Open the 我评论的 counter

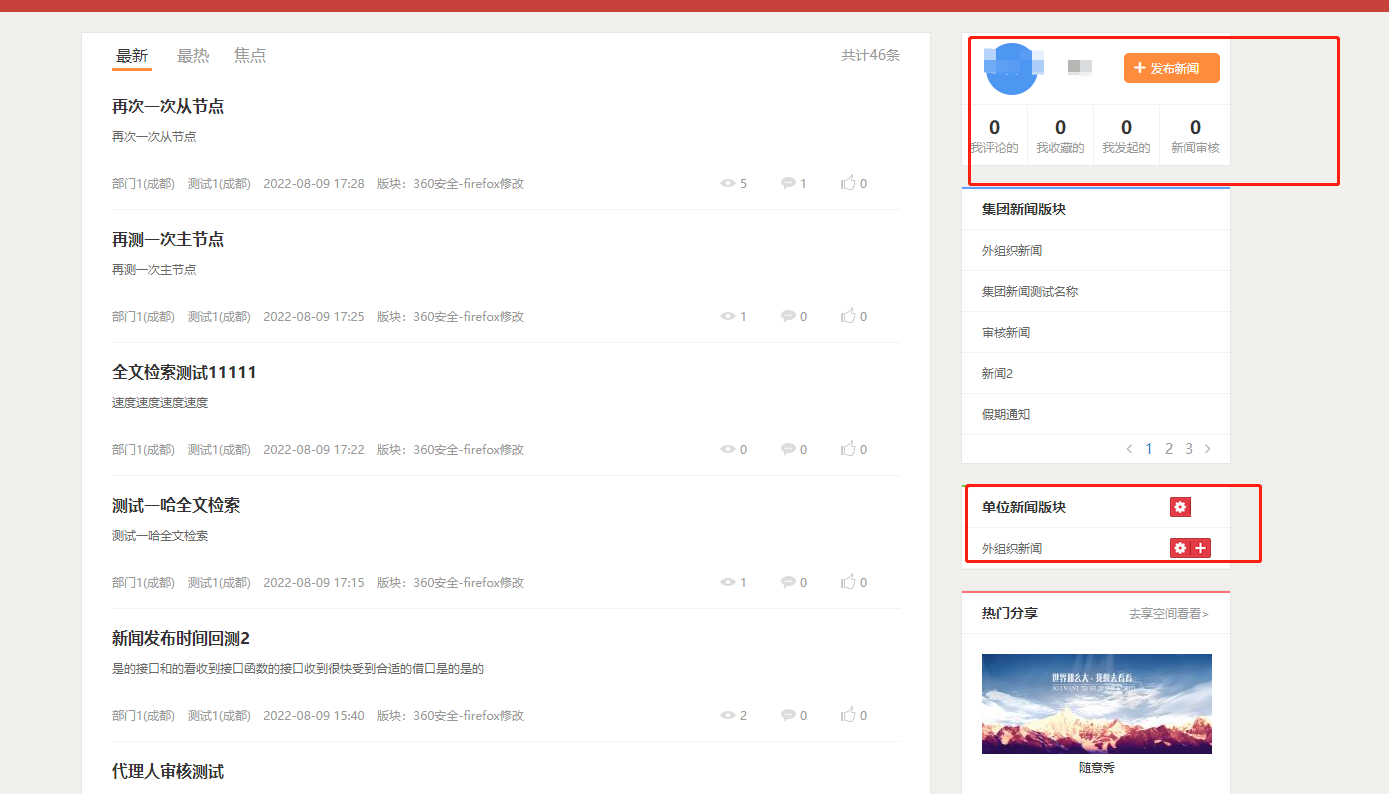994,137
